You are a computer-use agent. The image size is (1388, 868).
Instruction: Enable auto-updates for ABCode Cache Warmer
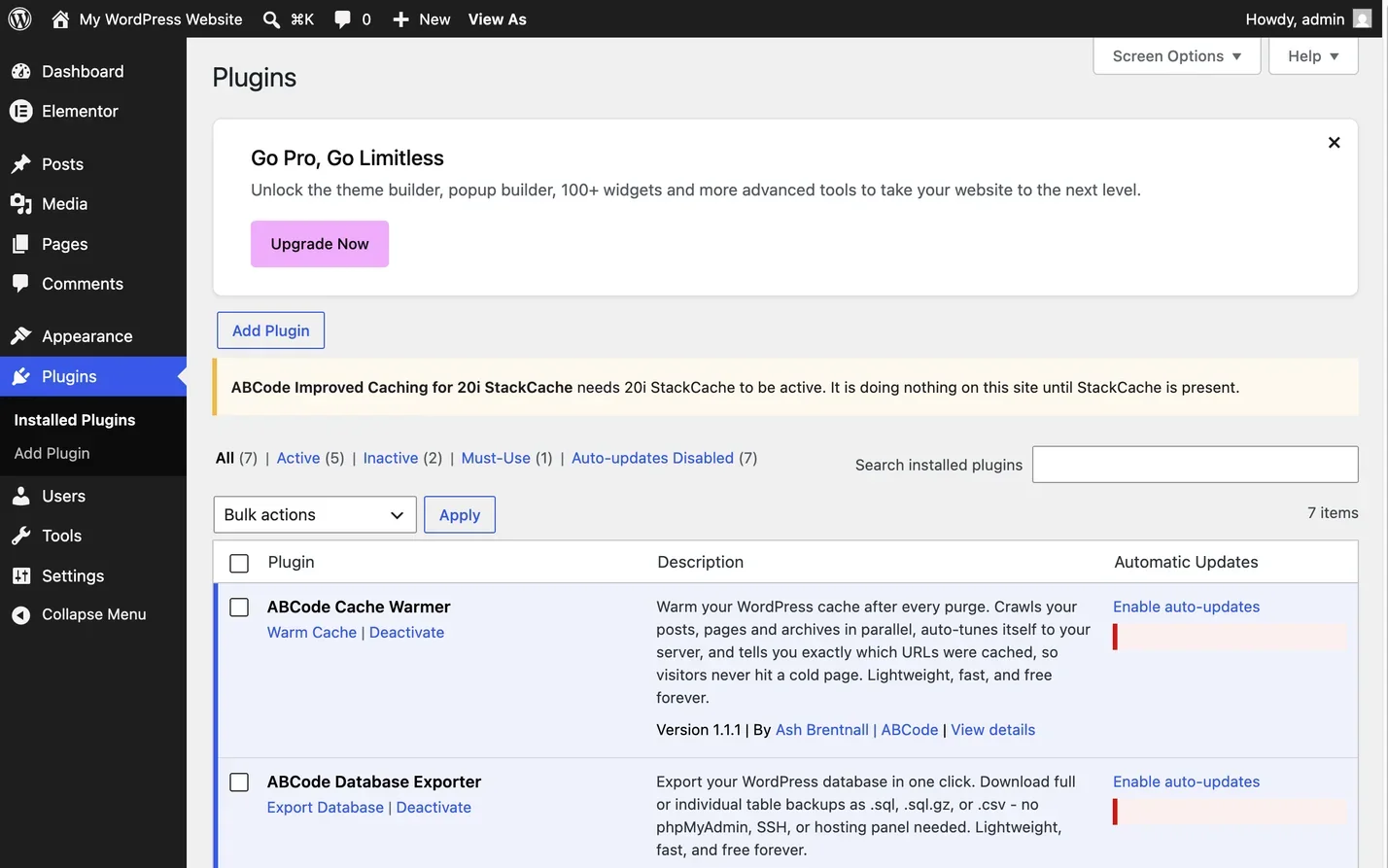point(1186,607)
